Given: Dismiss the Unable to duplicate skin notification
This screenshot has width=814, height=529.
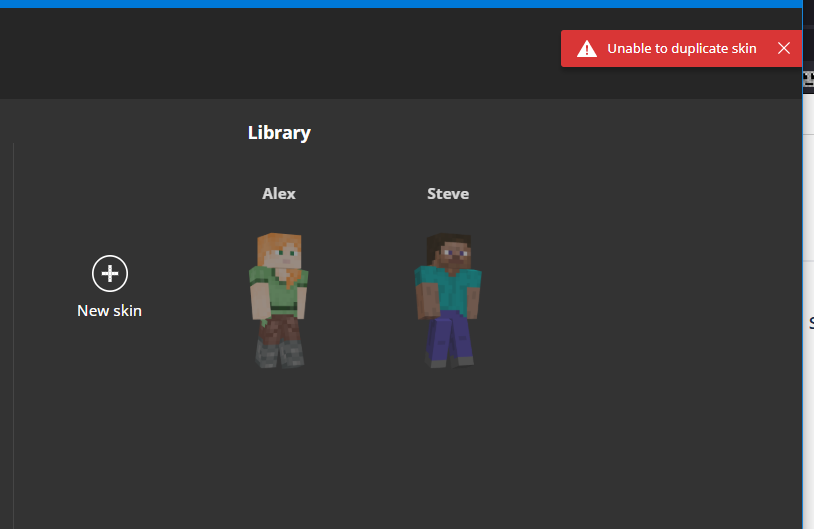Looking at the screenshot, I should tap(784, 48).
